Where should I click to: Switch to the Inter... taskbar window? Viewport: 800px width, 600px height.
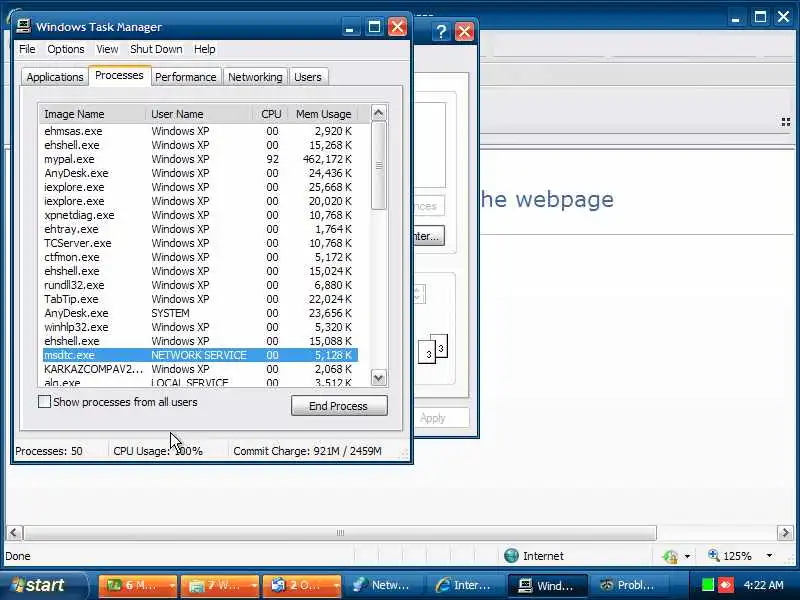(x=466, y=585)
